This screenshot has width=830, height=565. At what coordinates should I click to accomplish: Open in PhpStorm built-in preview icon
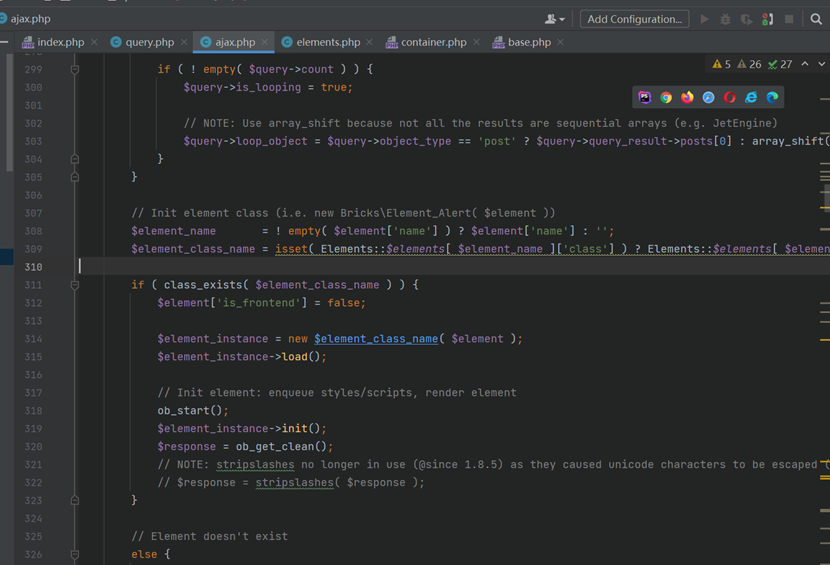tap(644, 97)
